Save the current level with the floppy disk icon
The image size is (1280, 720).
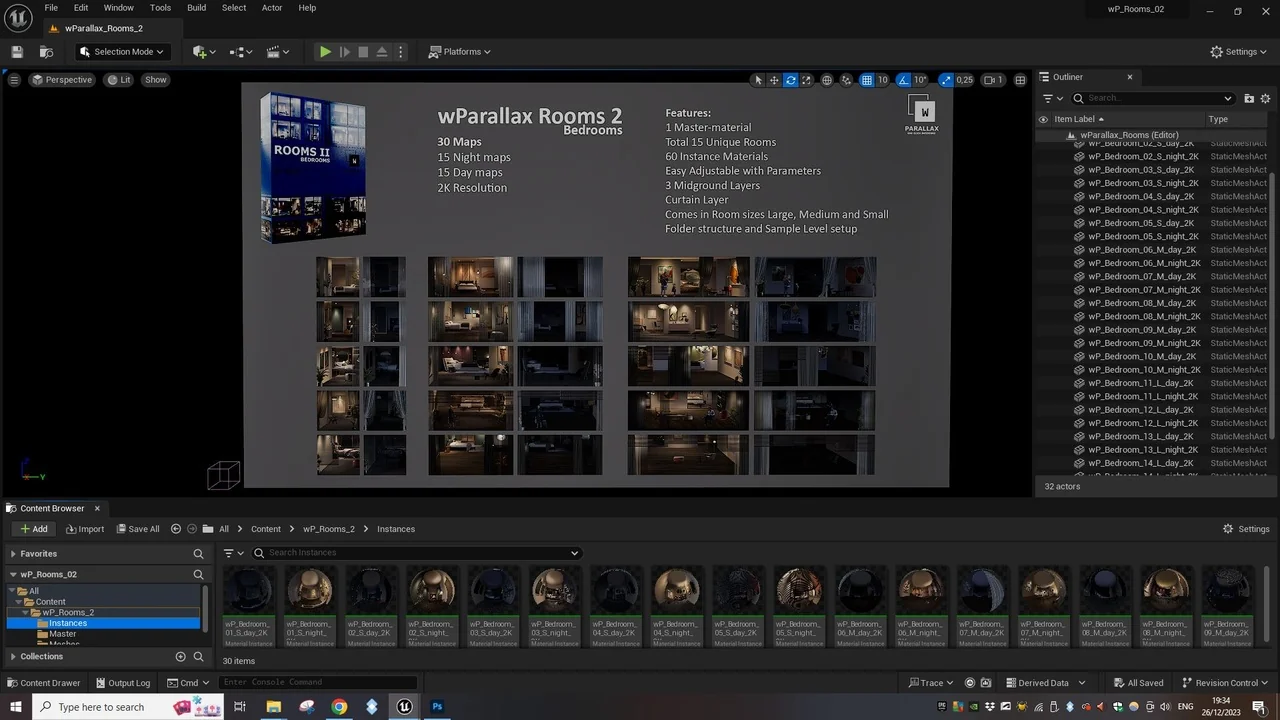point(17,52)
